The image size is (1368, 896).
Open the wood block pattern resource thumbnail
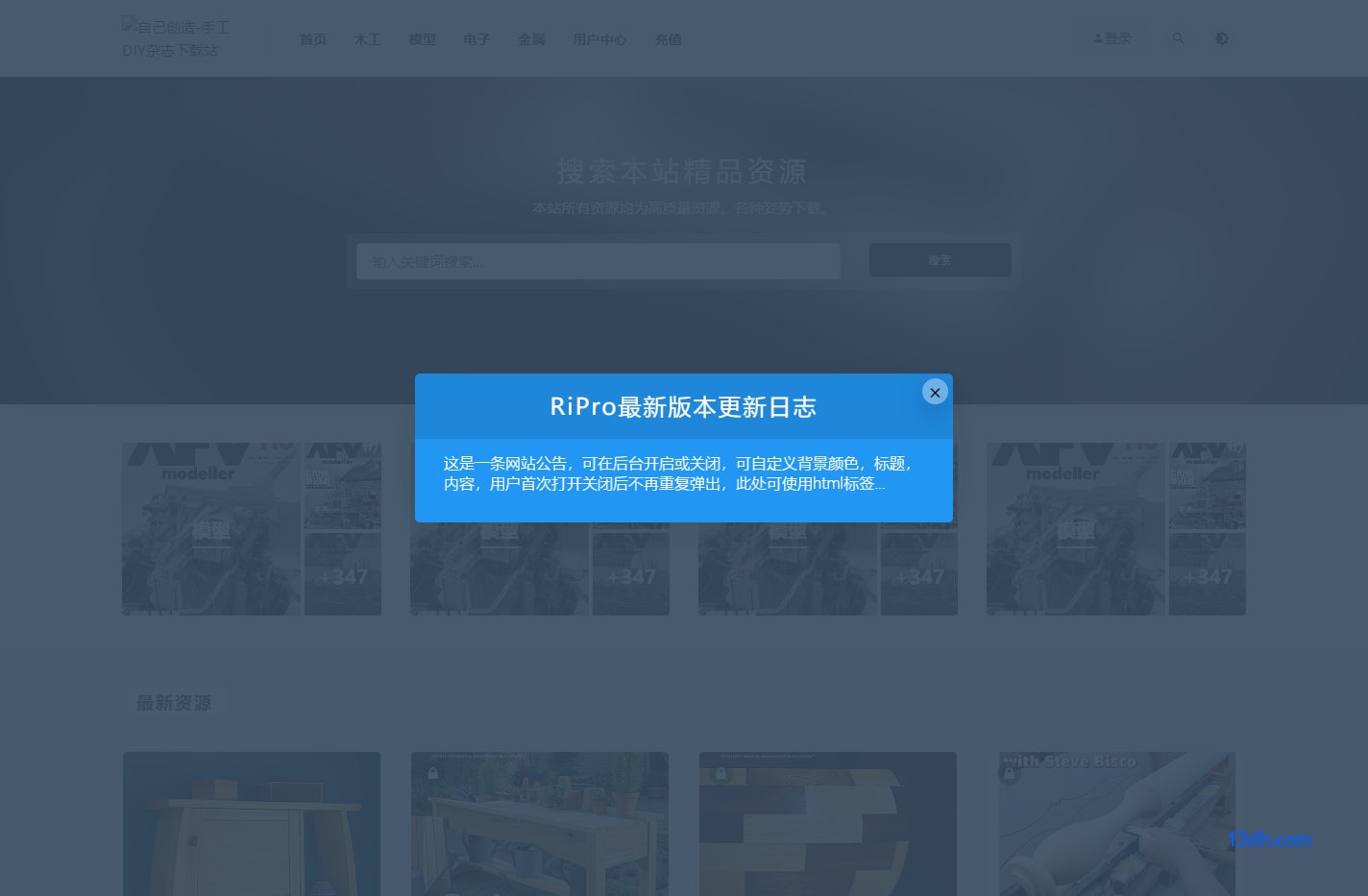828,824
